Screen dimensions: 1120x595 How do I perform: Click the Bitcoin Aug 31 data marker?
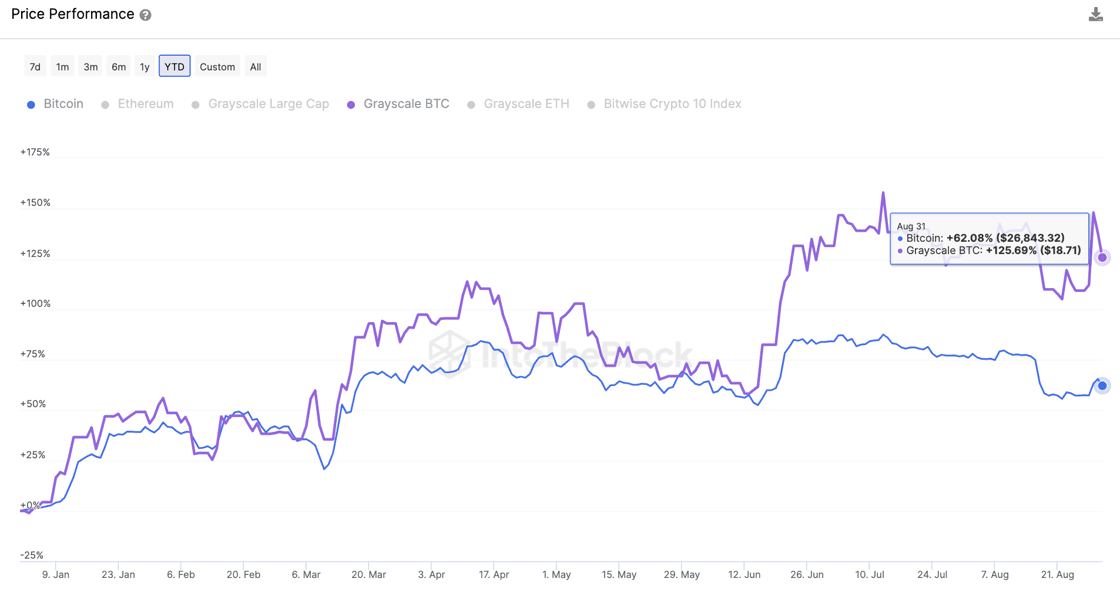click(1102, 386)
